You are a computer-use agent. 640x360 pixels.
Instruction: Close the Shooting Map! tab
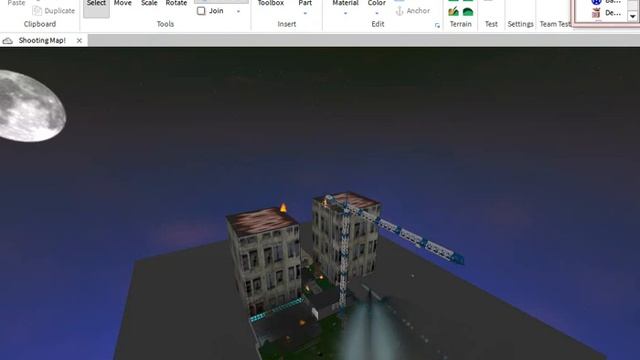pyautogui.click(x=79, y=40)
